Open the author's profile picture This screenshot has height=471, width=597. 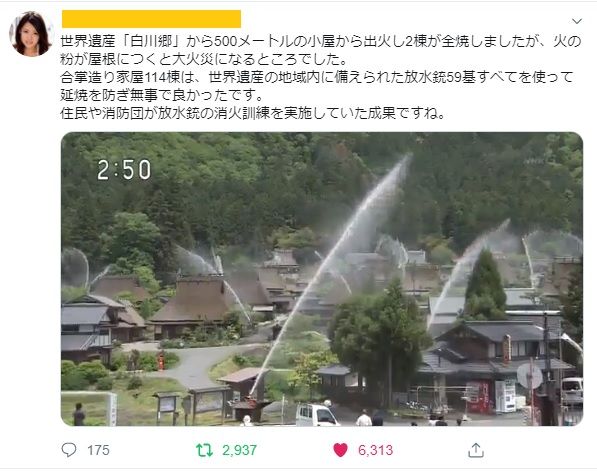(x=31, y=34)
